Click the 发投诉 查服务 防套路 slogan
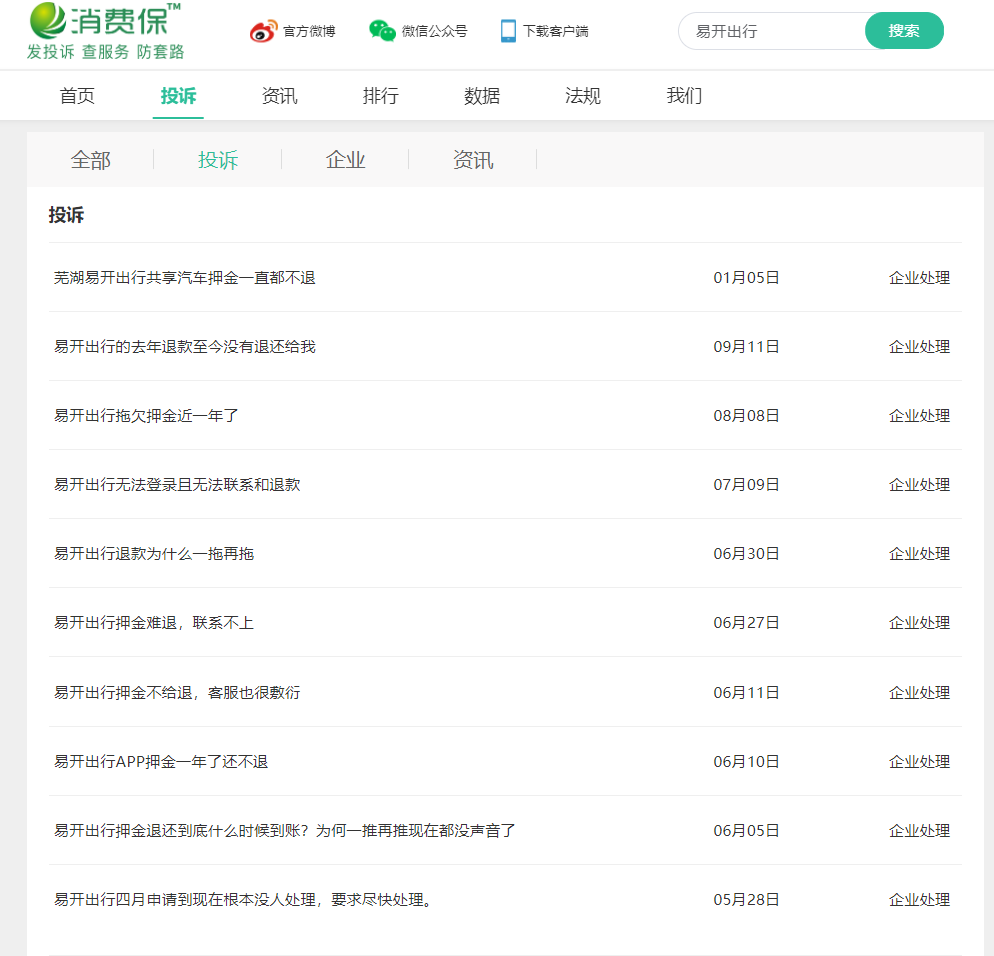This screenshot has width=994, height=956. point(105,52)
